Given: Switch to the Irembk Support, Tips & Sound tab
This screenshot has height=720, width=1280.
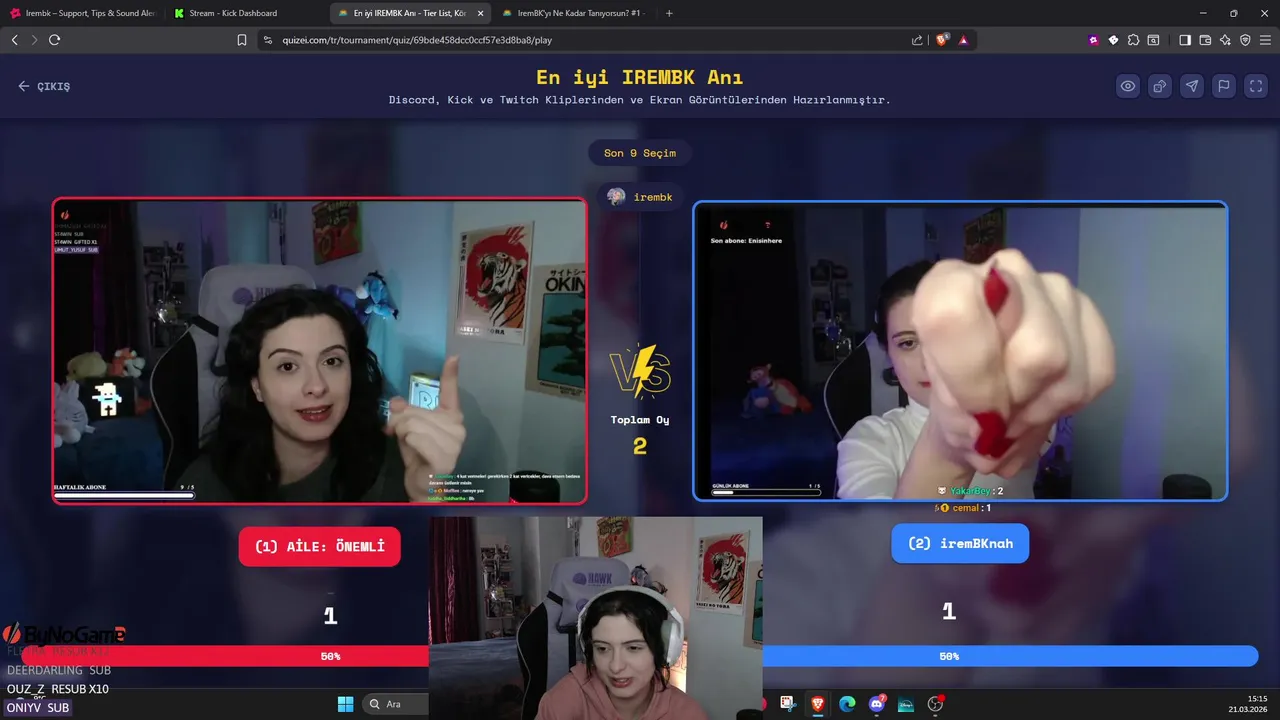Looking at the screenshot, I should pyautogui.click(x=82, y=13).
